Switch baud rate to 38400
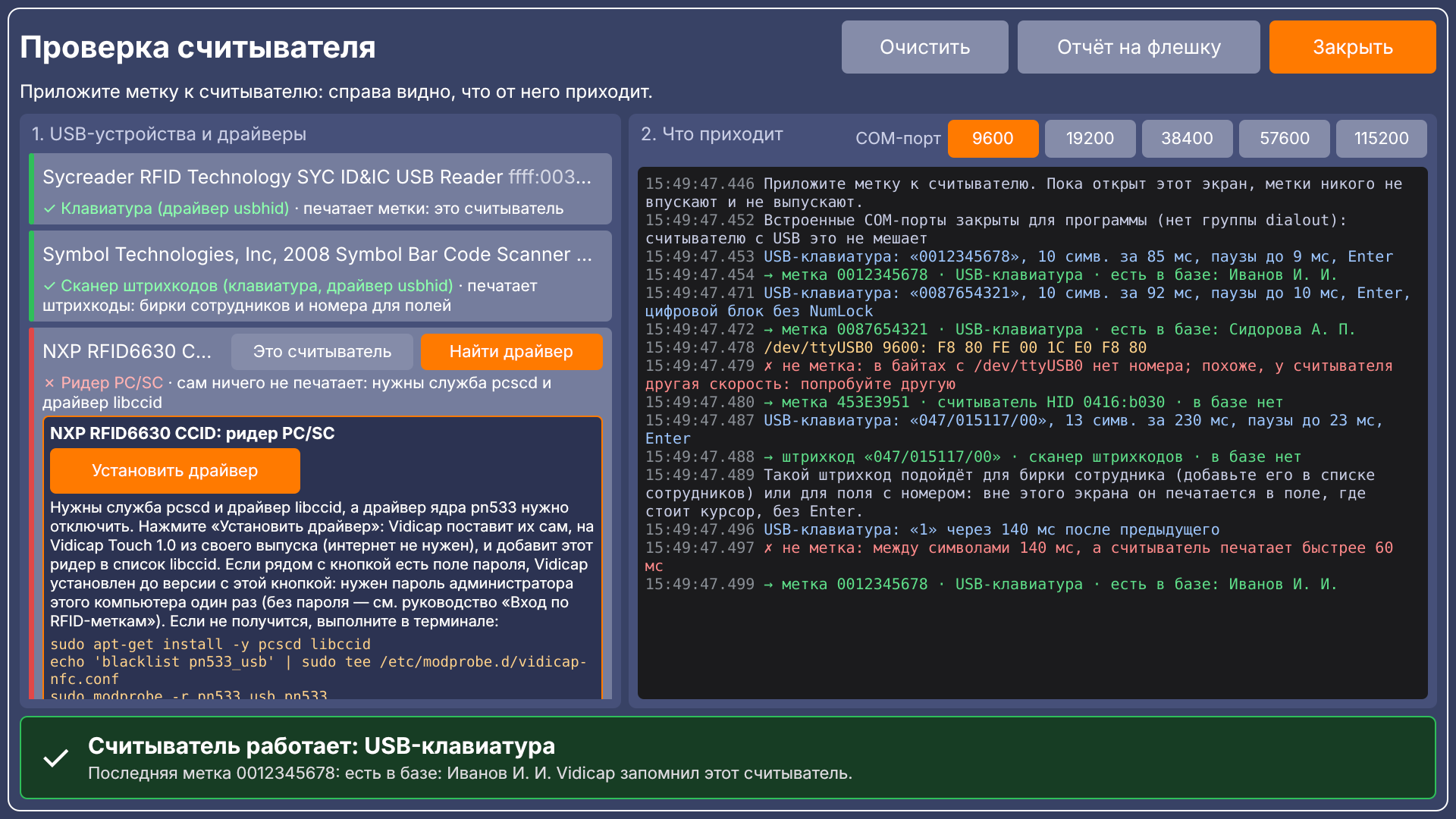 coord(1187,138)
